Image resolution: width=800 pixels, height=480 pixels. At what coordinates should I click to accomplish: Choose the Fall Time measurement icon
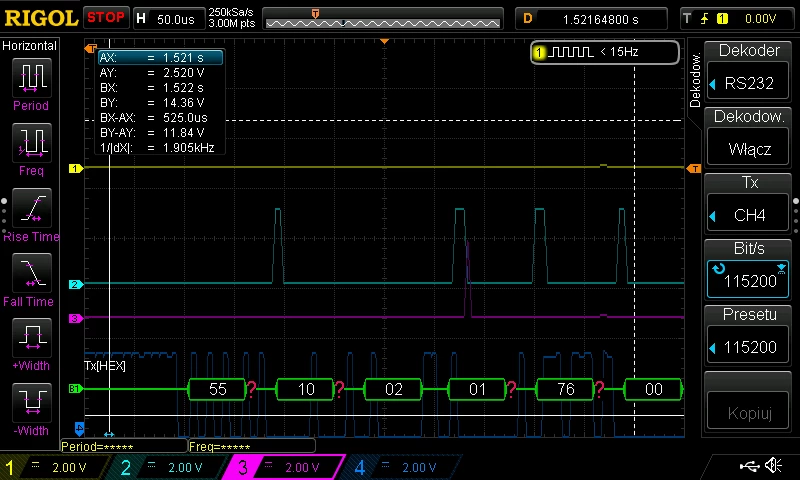click(31, 273)
